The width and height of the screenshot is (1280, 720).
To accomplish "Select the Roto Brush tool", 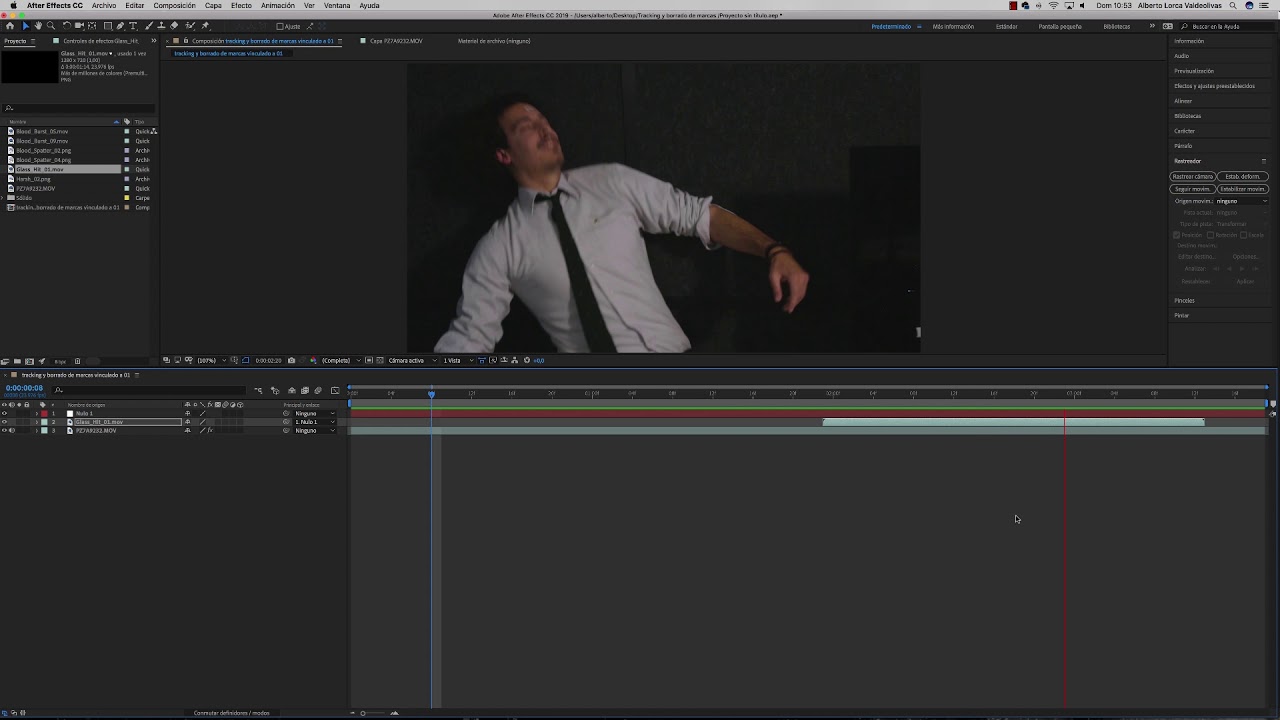I will point(190,26).
